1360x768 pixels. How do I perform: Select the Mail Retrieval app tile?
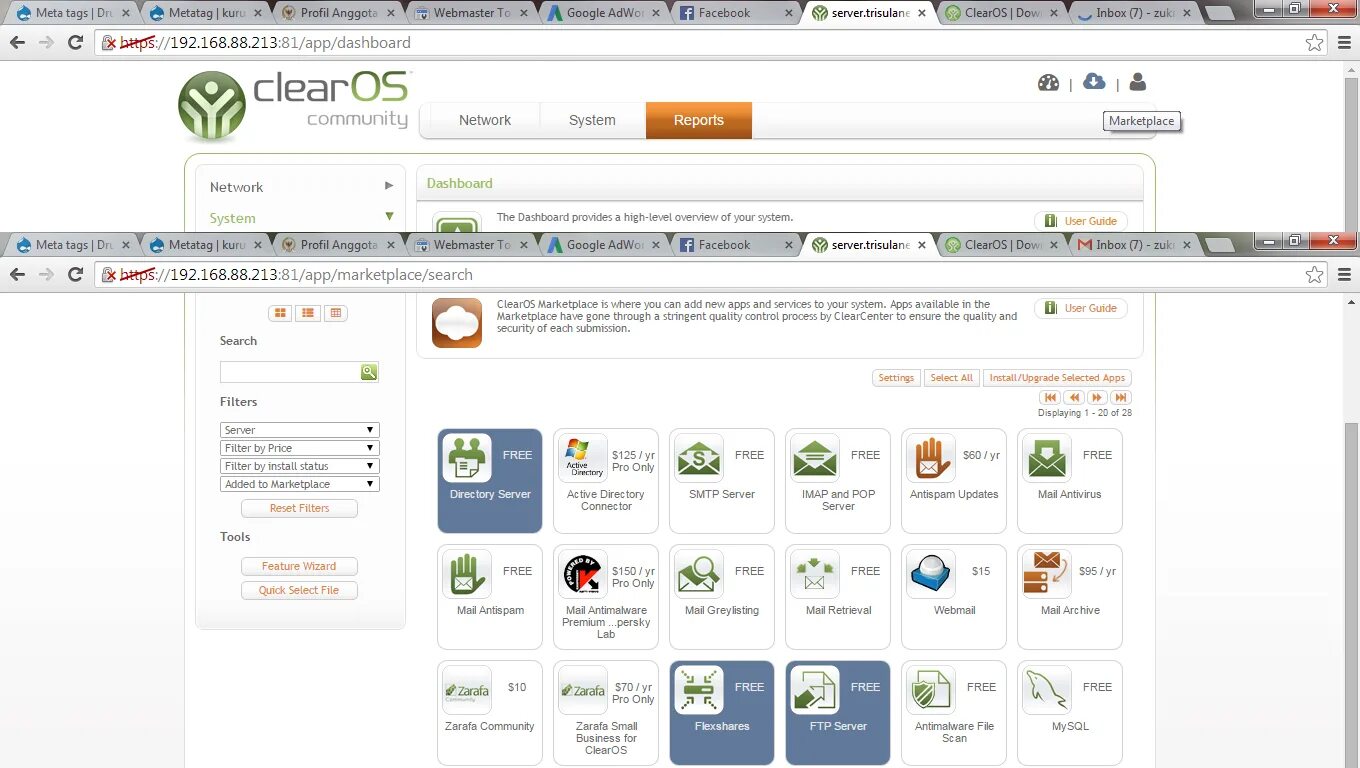click(x=838, y=597)
